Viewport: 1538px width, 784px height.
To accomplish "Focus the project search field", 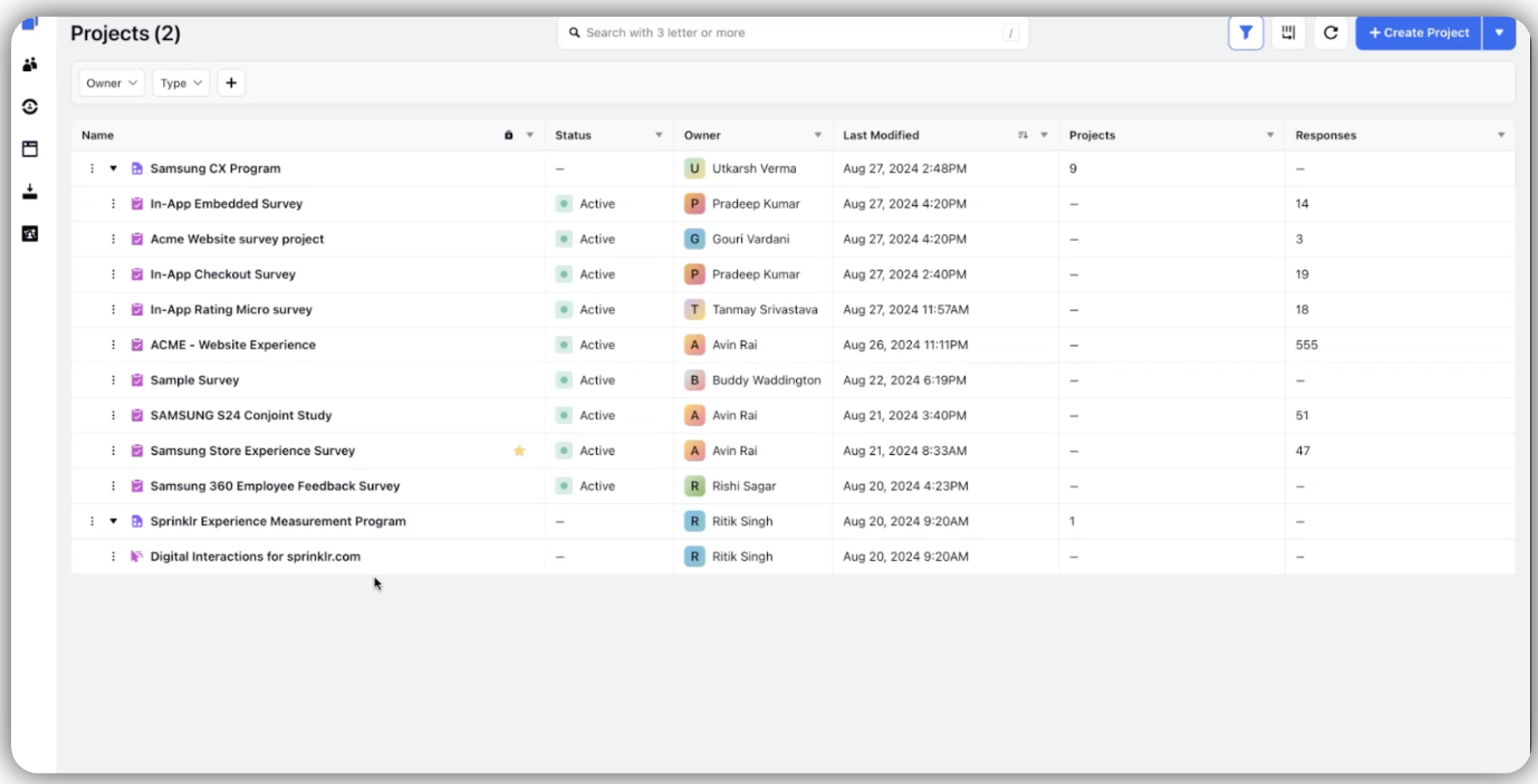I will coord(793,32).
